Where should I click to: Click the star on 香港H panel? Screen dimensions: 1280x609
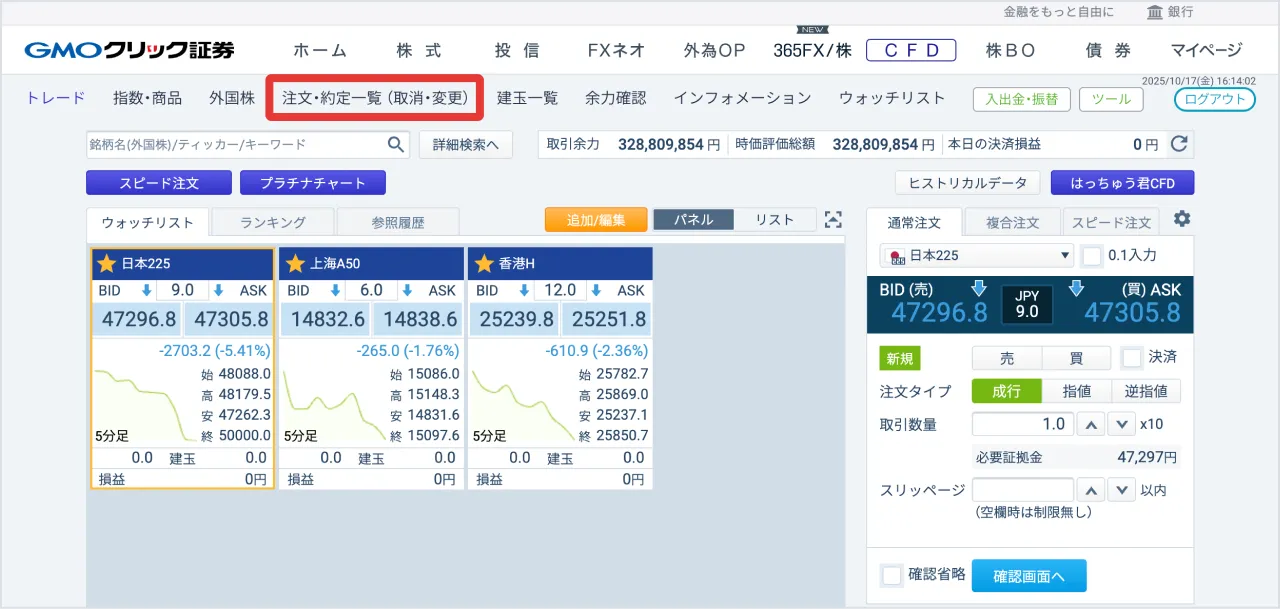point(484,264)
